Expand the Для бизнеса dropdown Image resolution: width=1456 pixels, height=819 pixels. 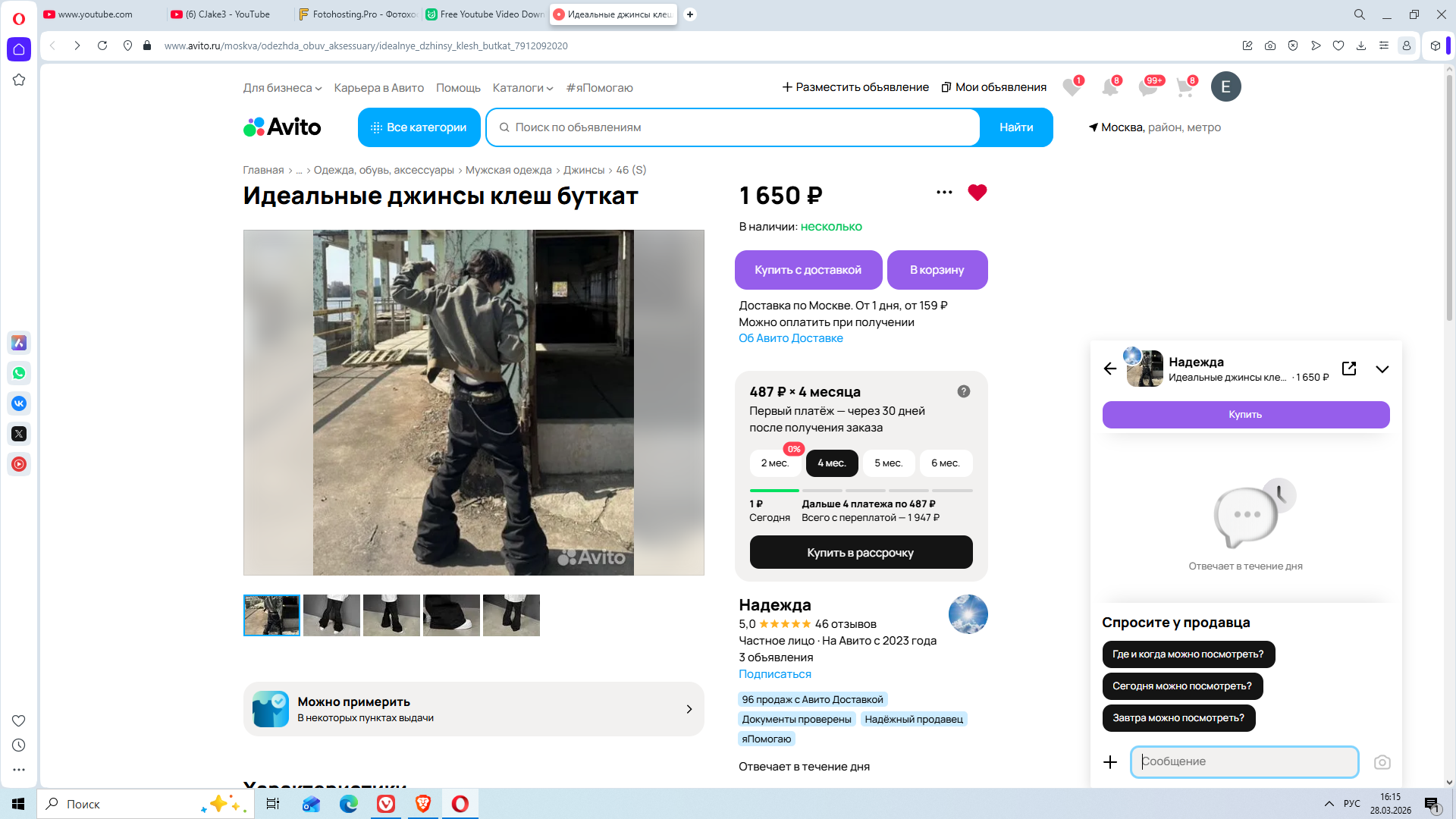pyautogui.click(x=282, y=88)
